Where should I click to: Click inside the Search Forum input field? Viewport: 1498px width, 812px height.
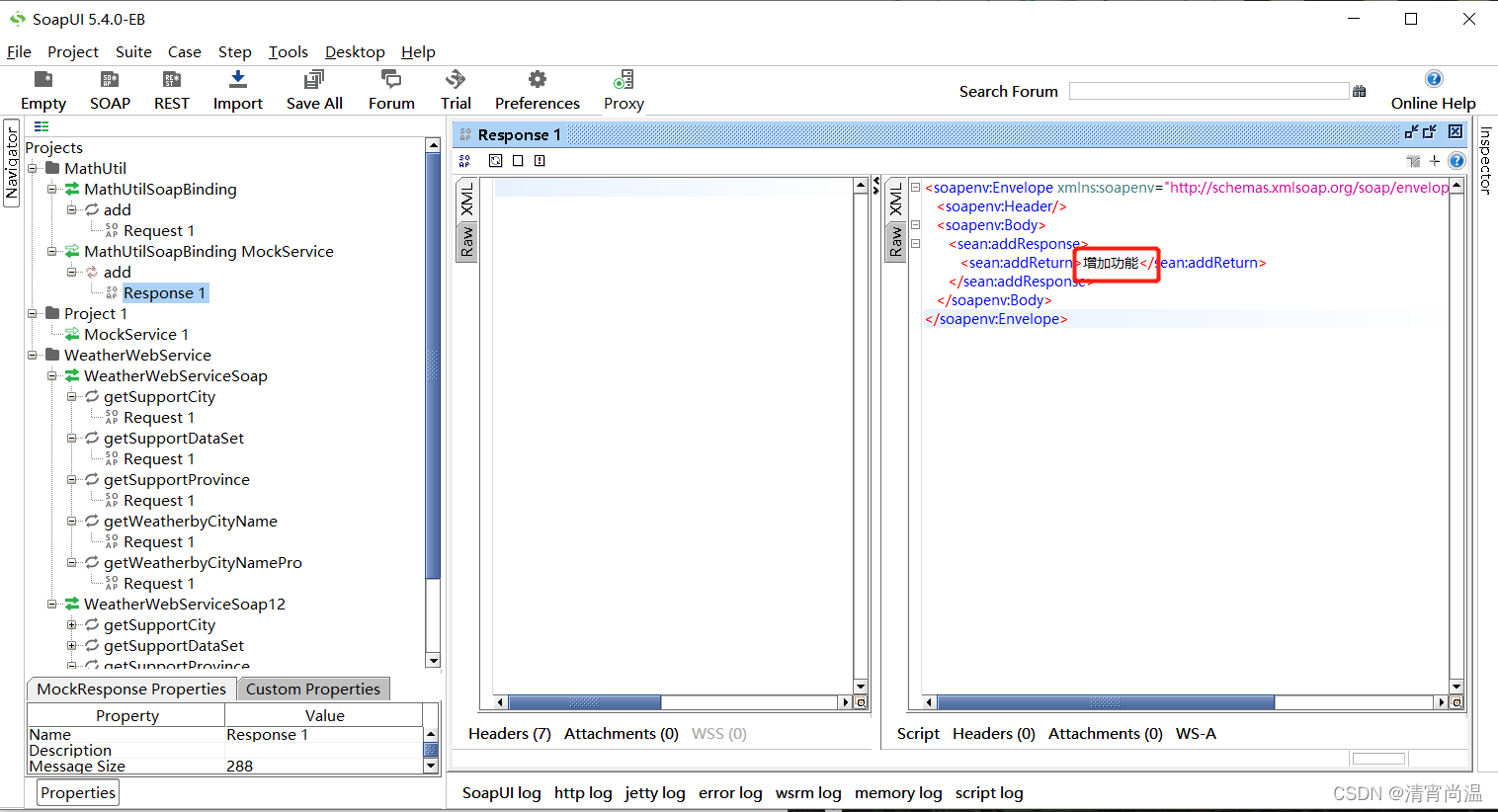point(1207,90)
